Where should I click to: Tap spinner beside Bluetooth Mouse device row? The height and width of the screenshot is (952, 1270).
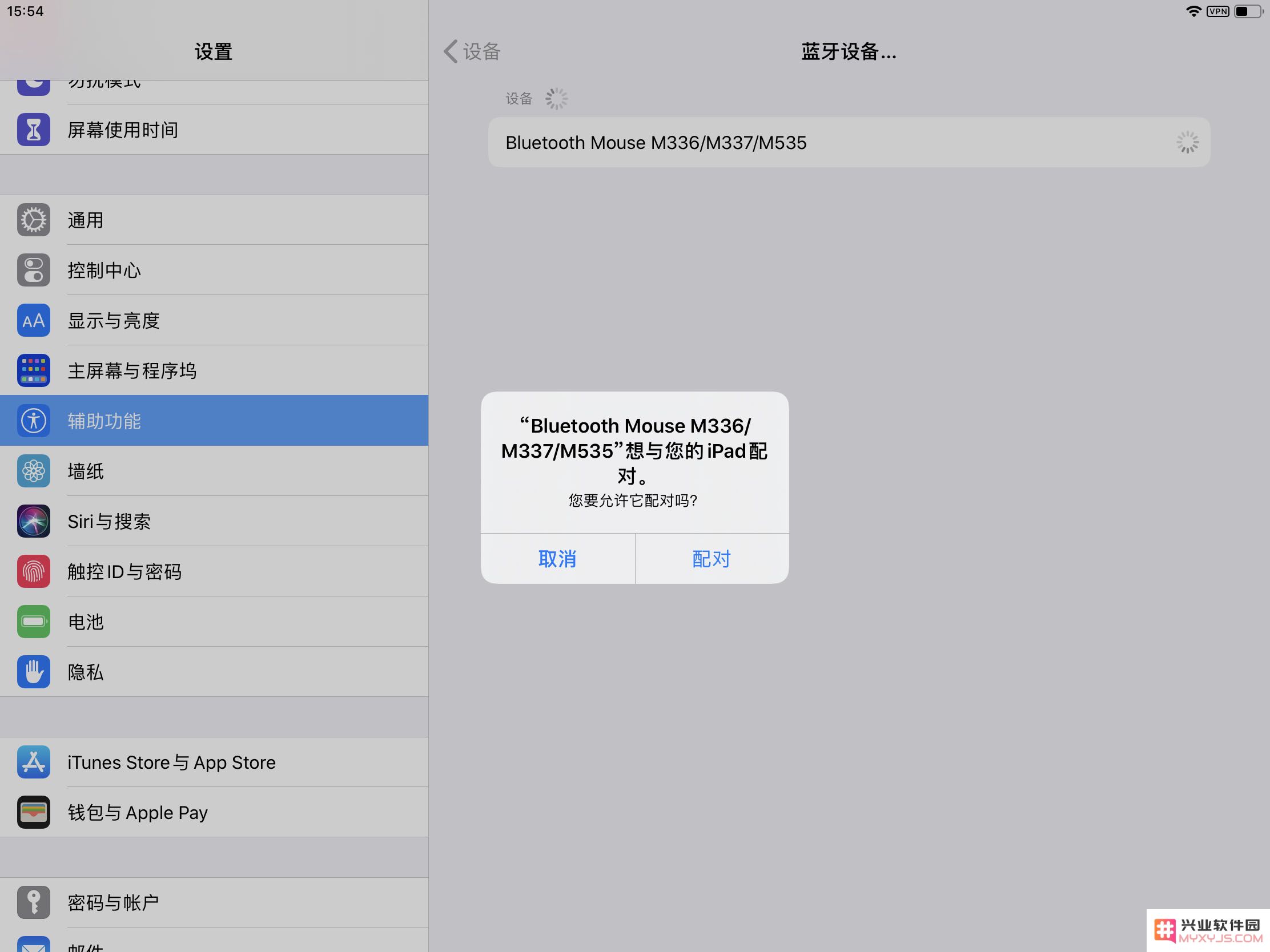pos(1187,142)
